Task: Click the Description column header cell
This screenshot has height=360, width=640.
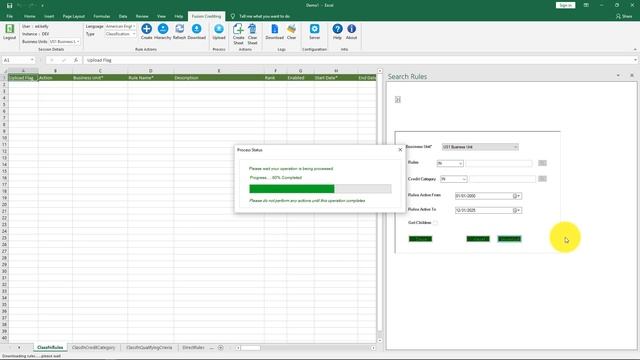Action: (x=219, y=78)
